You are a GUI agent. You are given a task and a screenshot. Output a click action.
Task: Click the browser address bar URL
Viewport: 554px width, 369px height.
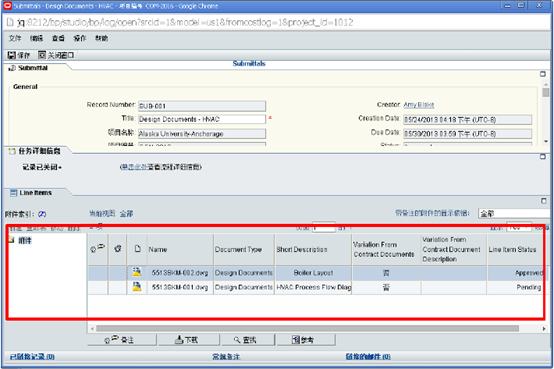[185, 23]
